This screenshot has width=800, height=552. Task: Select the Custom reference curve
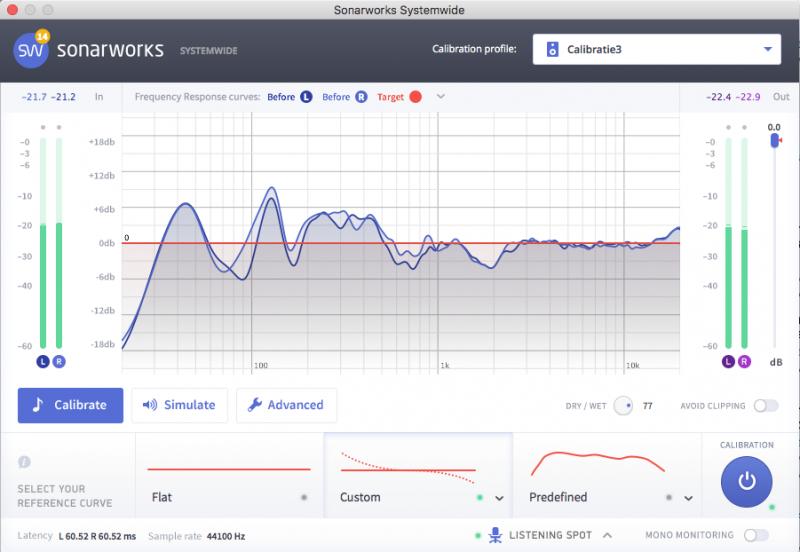click(x=418, y=476)
